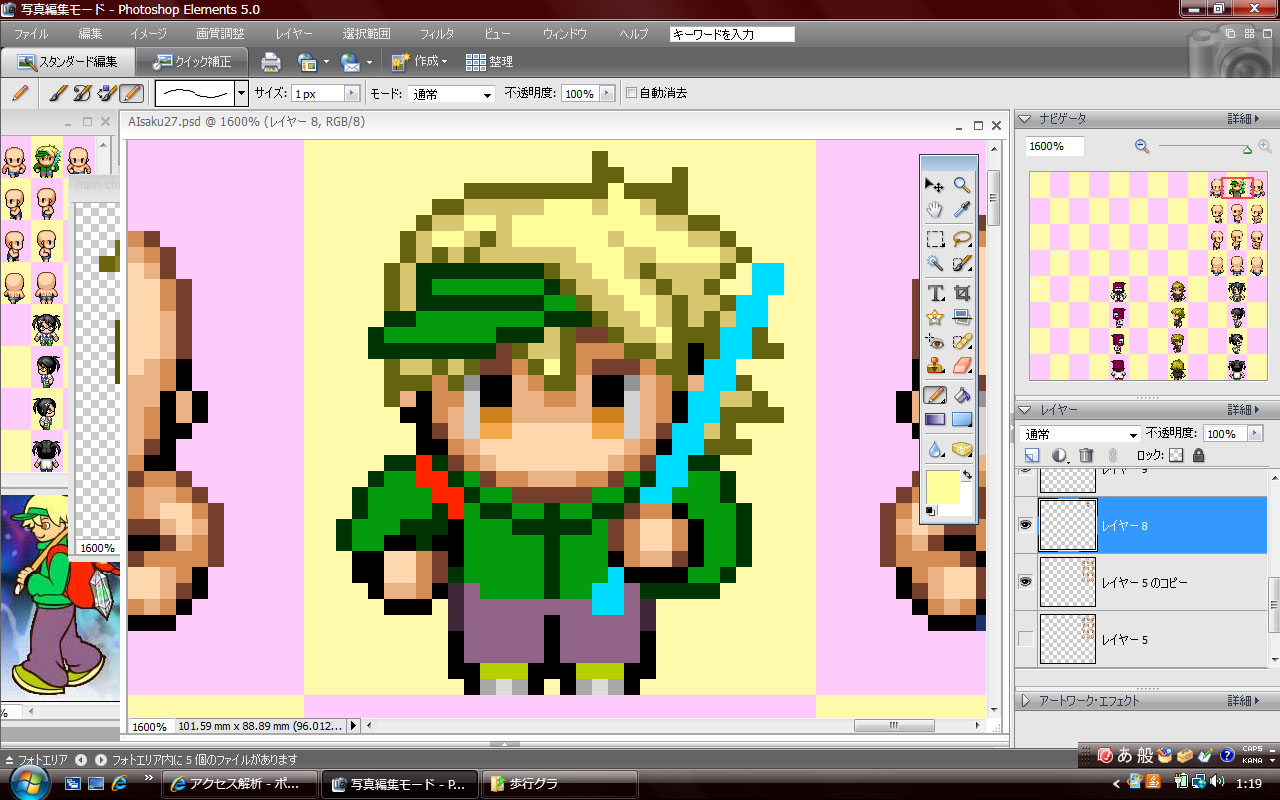Select the Straighten tool
The image size is (1280, 800).
tap(962, 318)
